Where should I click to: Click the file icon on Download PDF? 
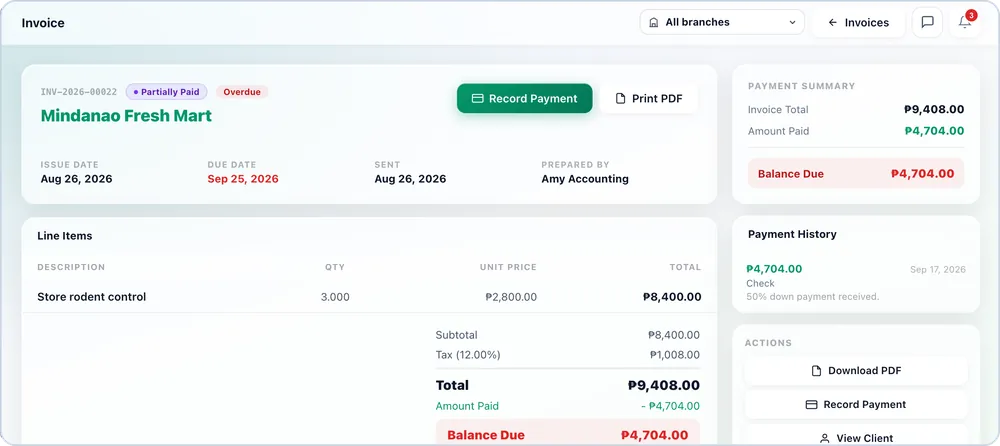pos(816,371)
